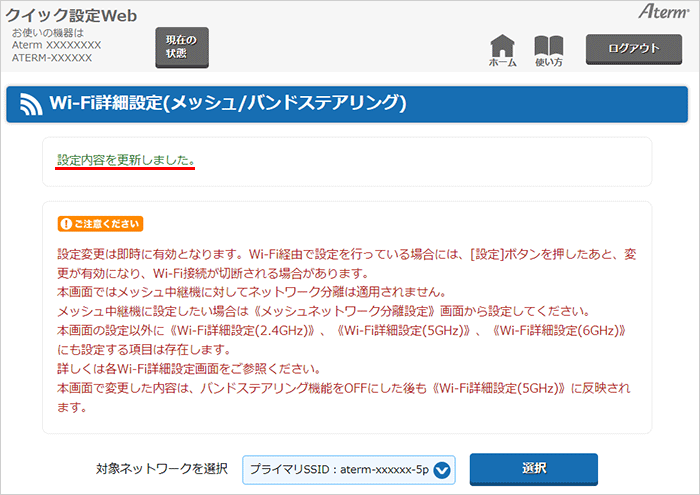
Task: Go to the ホーム house icon
Action: (x=502, y=44)
